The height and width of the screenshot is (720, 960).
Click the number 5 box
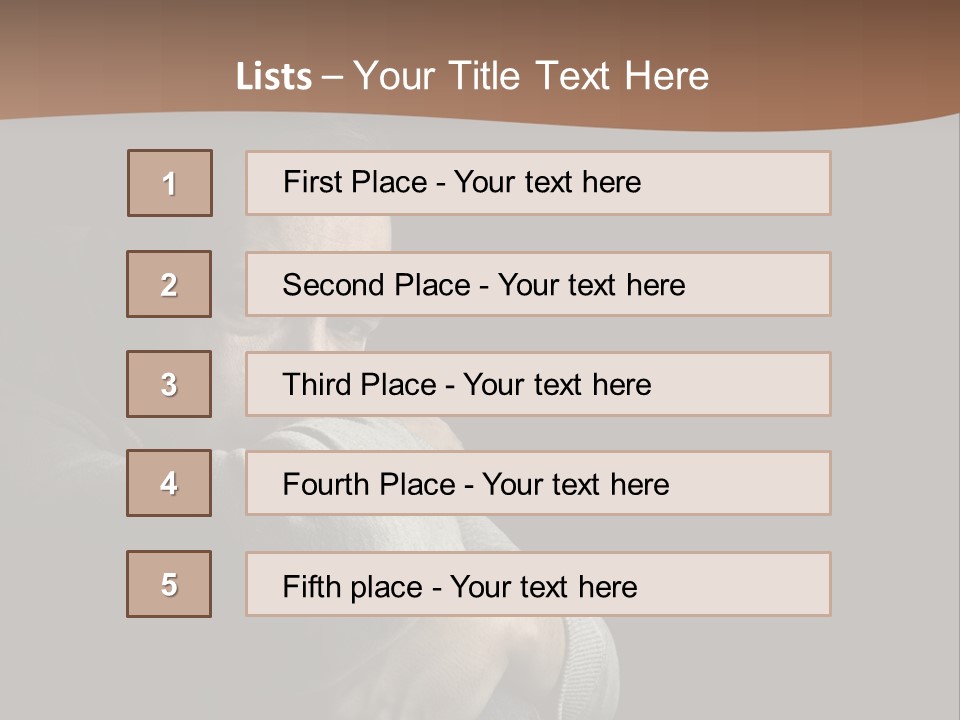pos(169,584)
